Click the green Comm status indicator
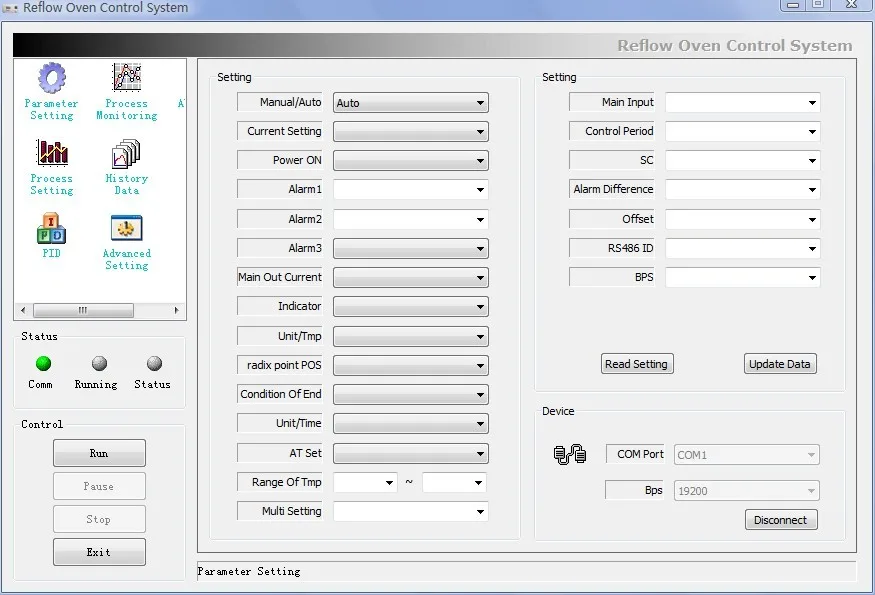Screen dimensions: 875x595 [x=43, y=364]
